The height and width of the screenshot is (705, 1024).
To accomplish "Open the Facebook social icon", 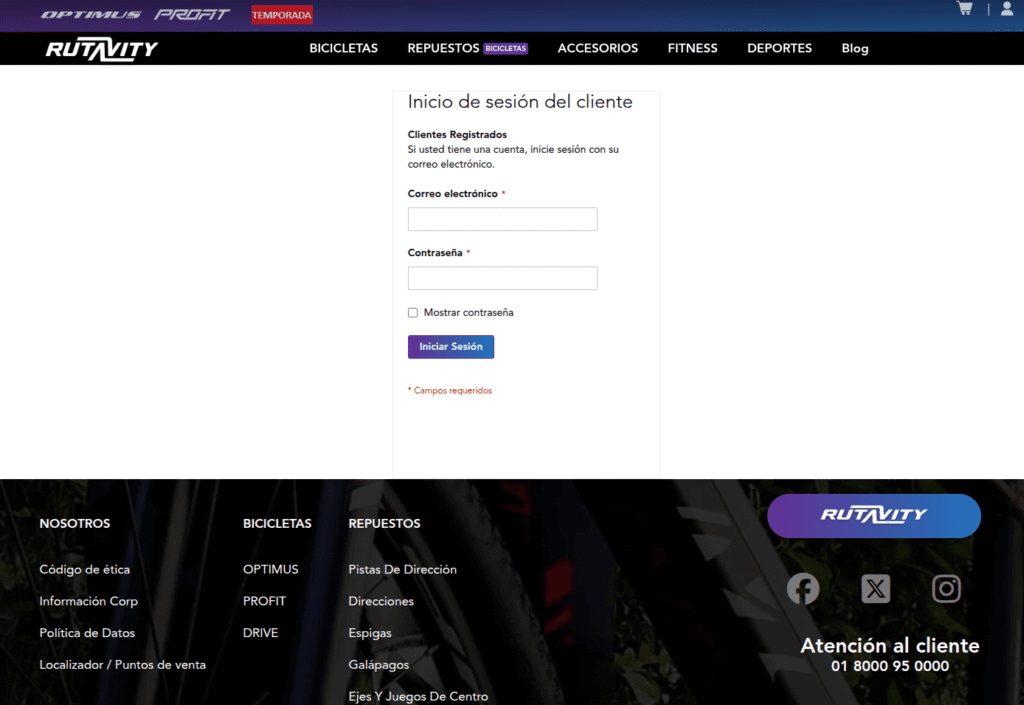I will click(x=803, y=589).
